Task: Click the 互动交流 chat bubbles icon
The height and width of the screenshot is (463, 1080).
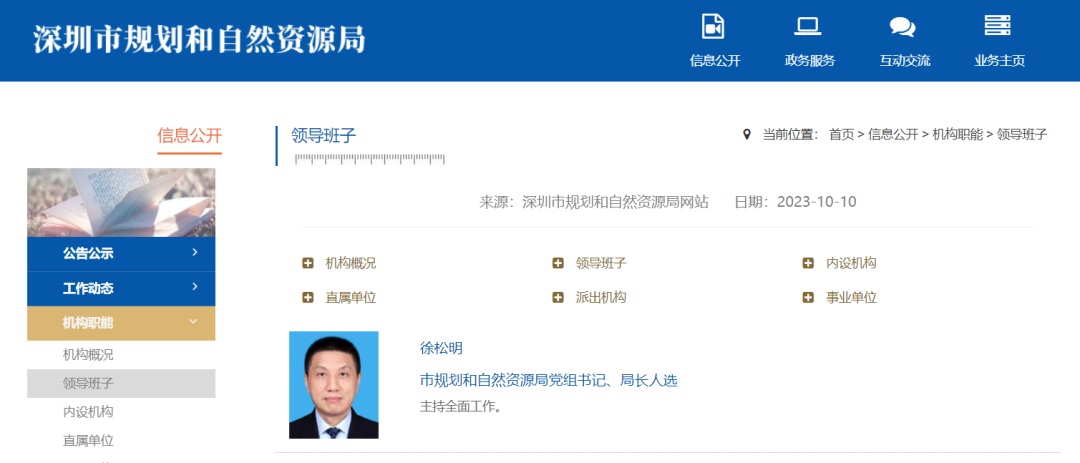Action: click(x=902, y=27)
